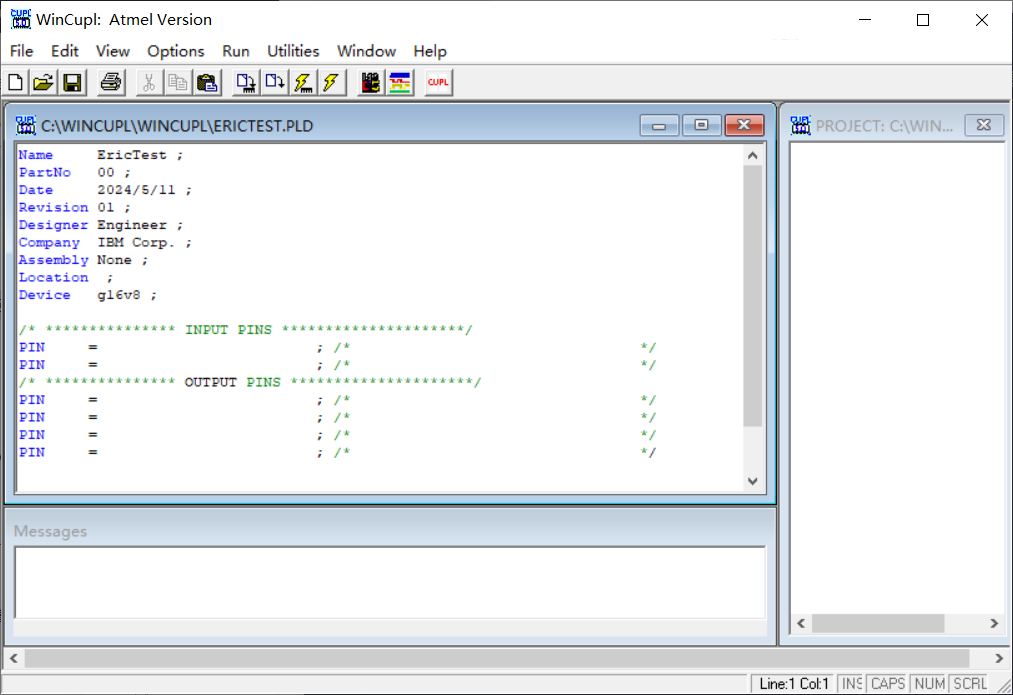The image size is (1013, 695).
Task: Click the 'Engineer' designer value
Action: click(132, 225)
